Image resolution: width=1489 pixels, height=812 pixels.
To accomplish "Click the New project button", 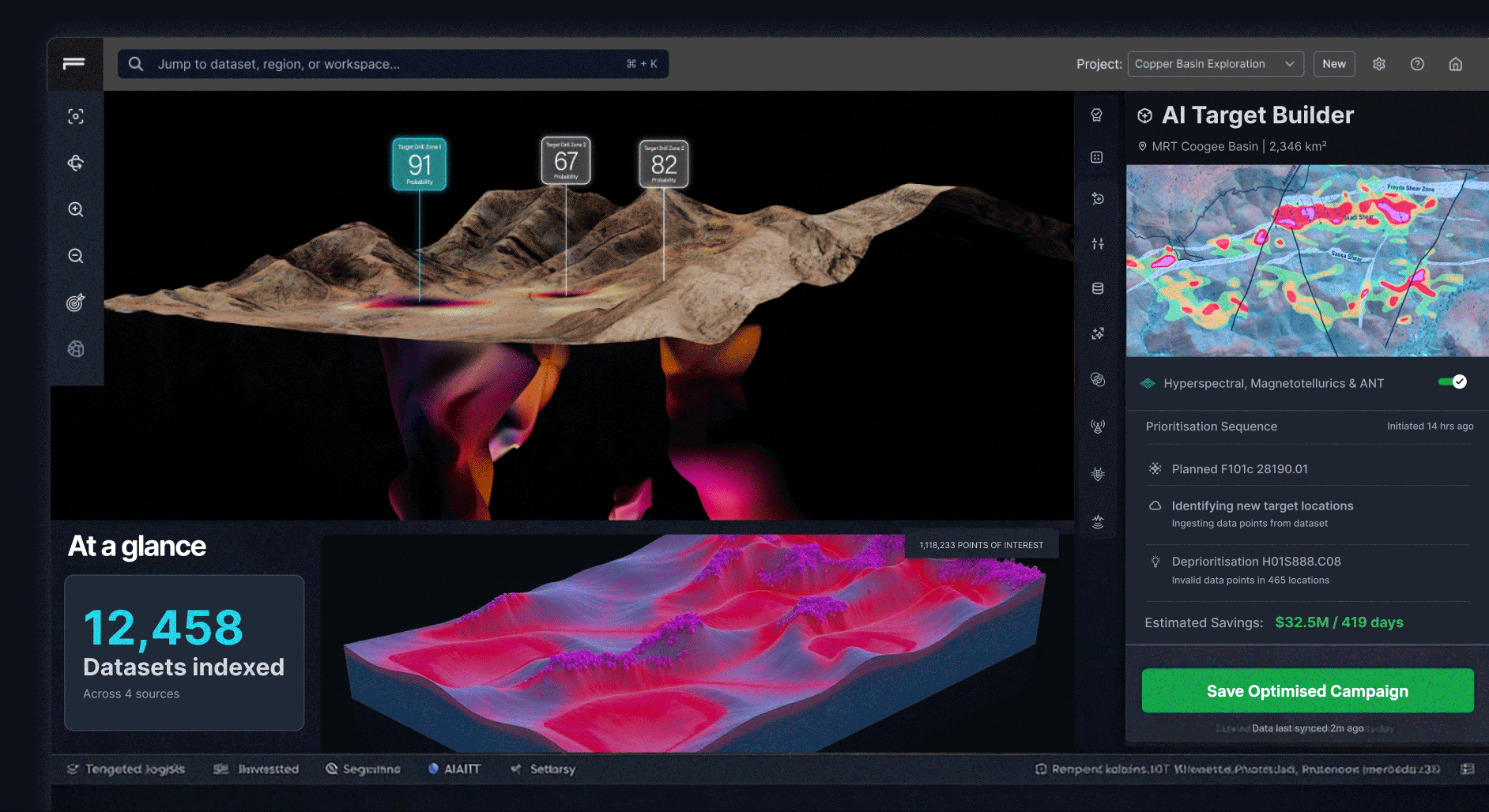I will tap(1334, 64).
